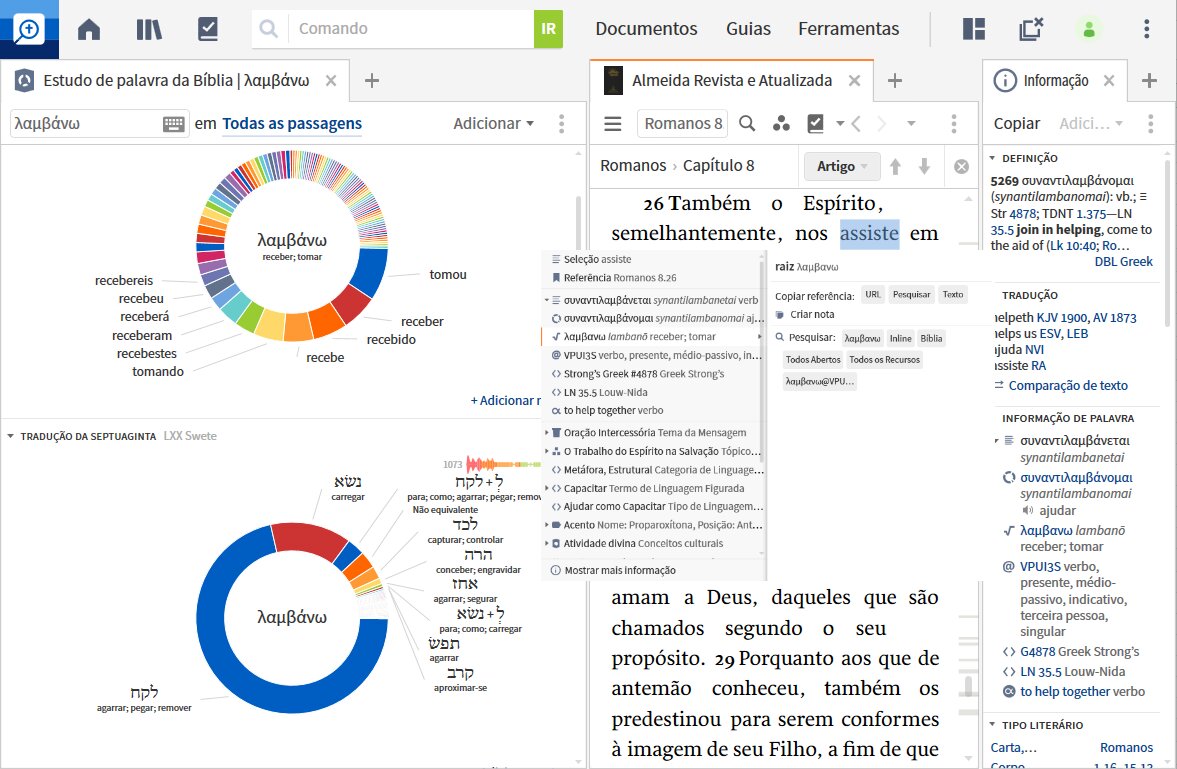This screenshot has width=1177, height=769.
Task: Select the orange 'recebido' chart segment
Action: pyautogui.click(x=326, y=321)
